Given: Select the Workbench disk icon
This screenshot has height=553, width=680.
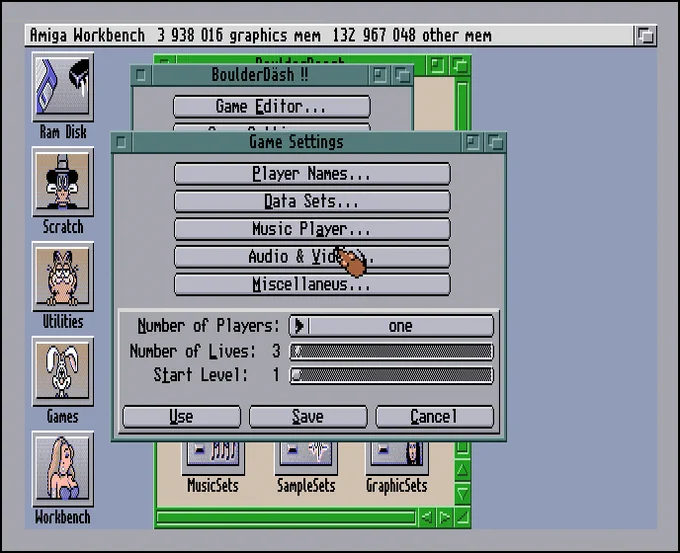Looking at the screenshot, I should tap(63, 469).
